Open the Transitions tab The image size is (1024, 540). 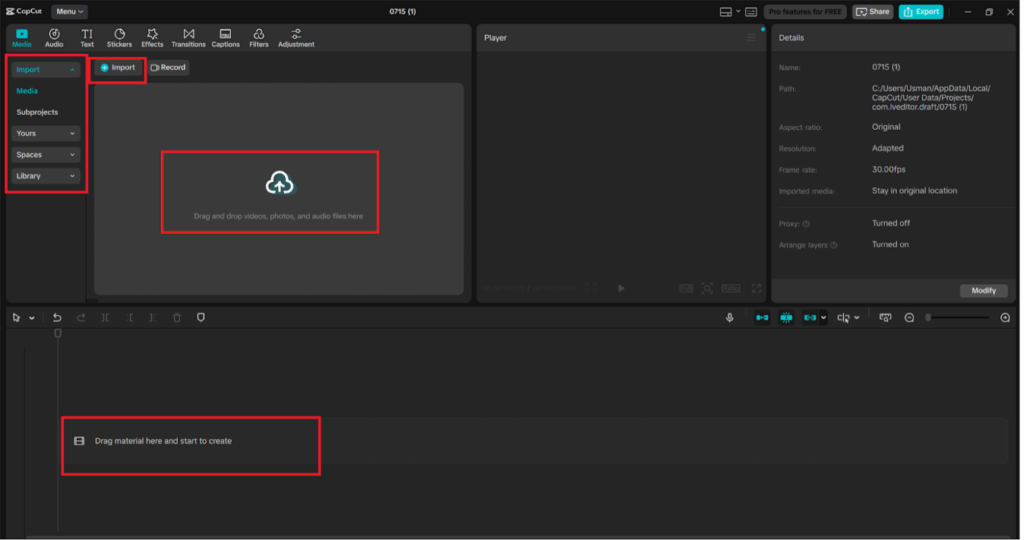click(x=188, y=38)
